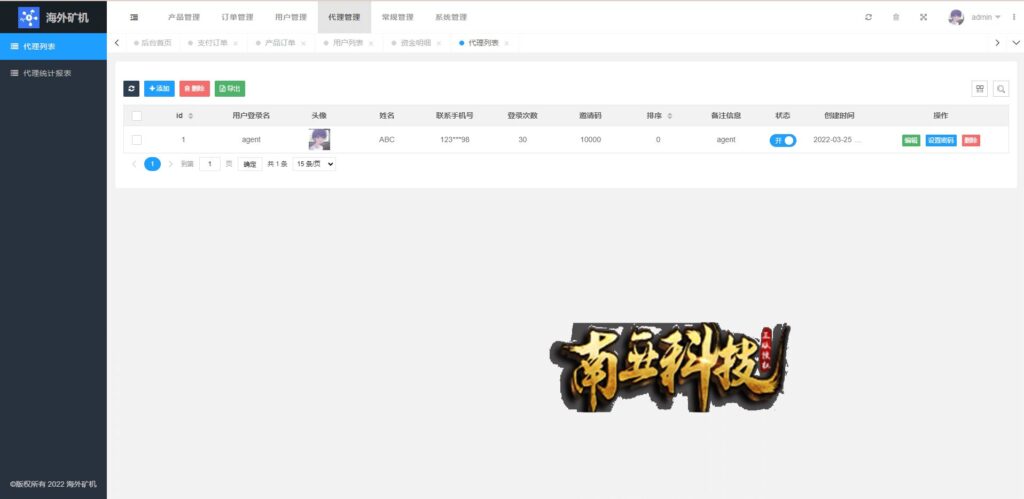Go to the next page arrow
Screen dimensions: 1024x499
tap(171, 164)
